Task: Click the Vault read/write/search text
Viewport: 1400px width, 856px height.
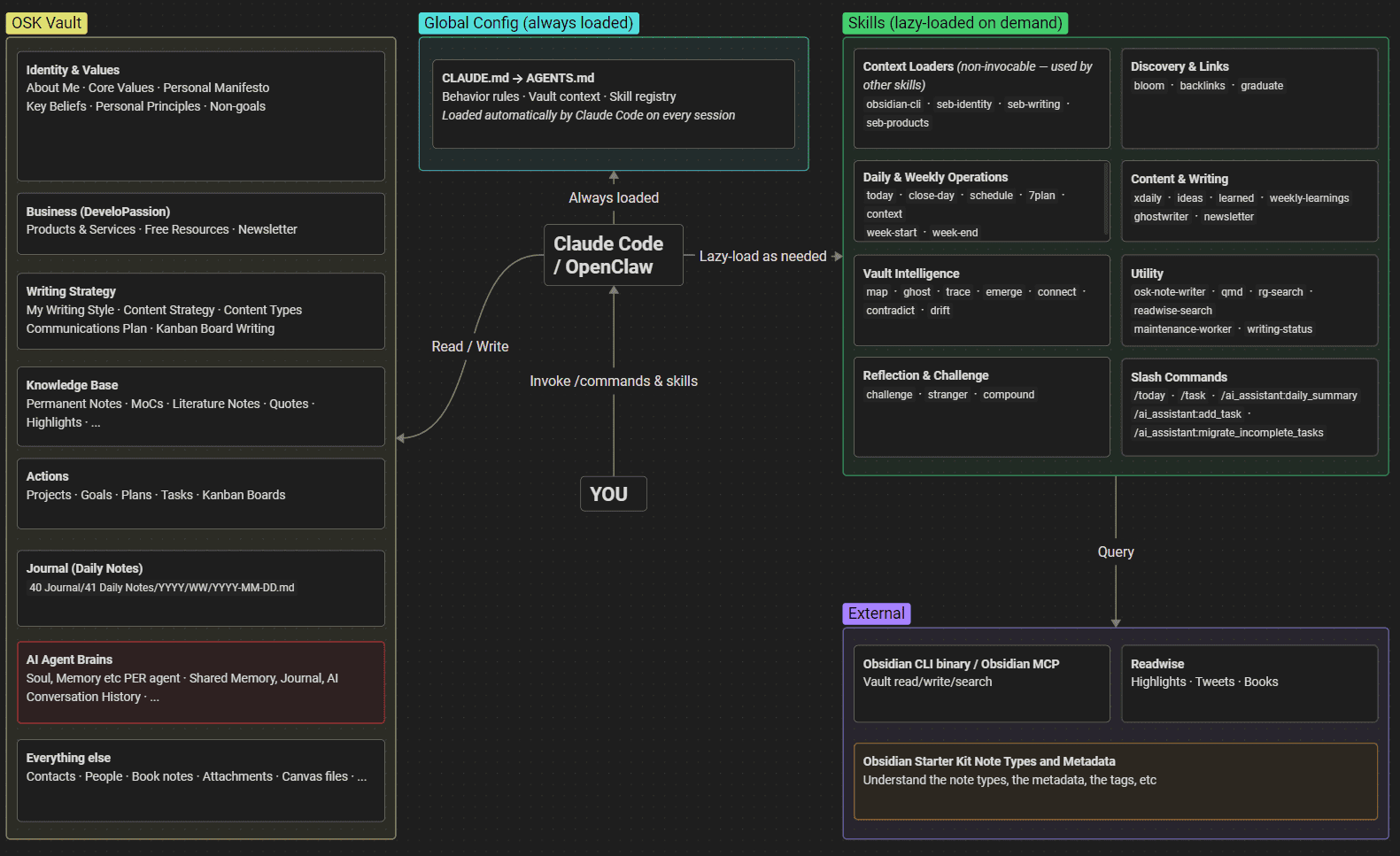Action: point(927,682)
